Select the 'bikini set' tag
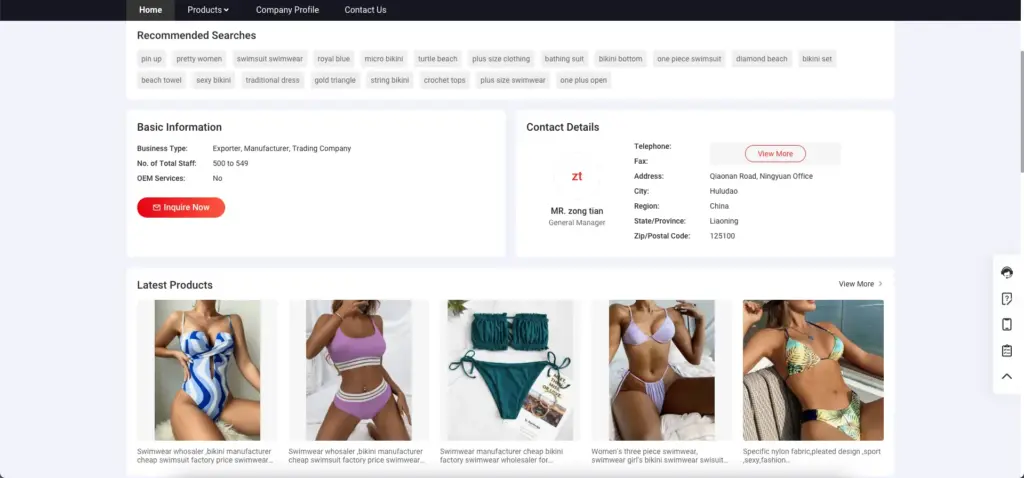 coord(817,59)
